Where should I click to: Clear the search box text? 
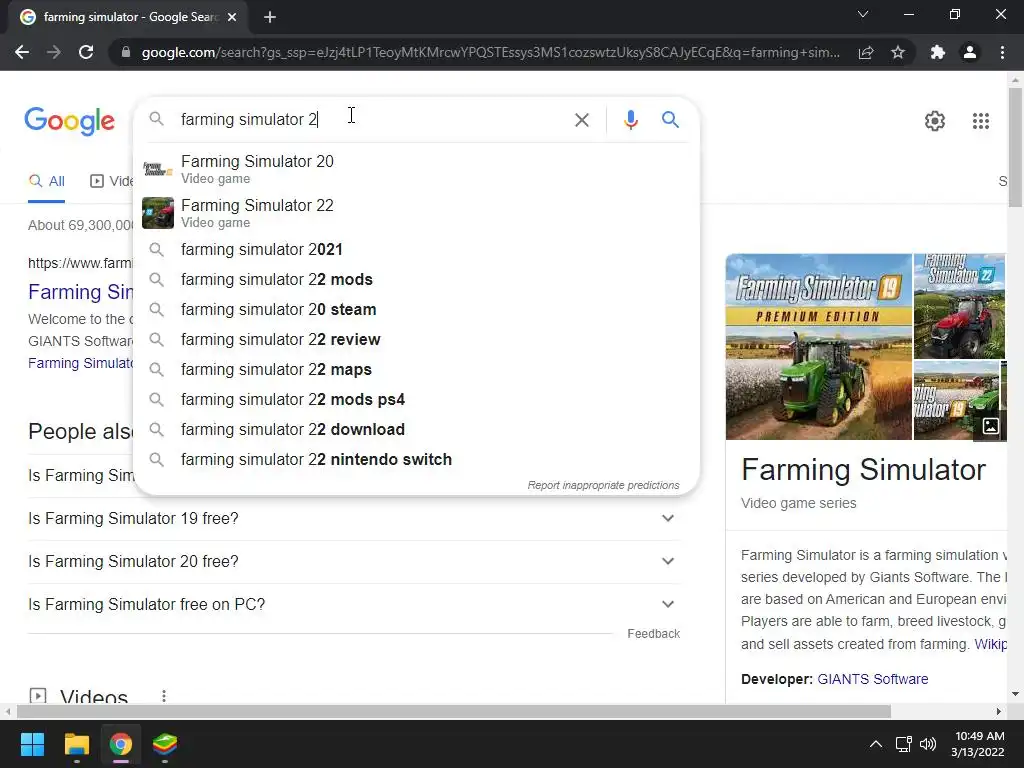point(581,120)
